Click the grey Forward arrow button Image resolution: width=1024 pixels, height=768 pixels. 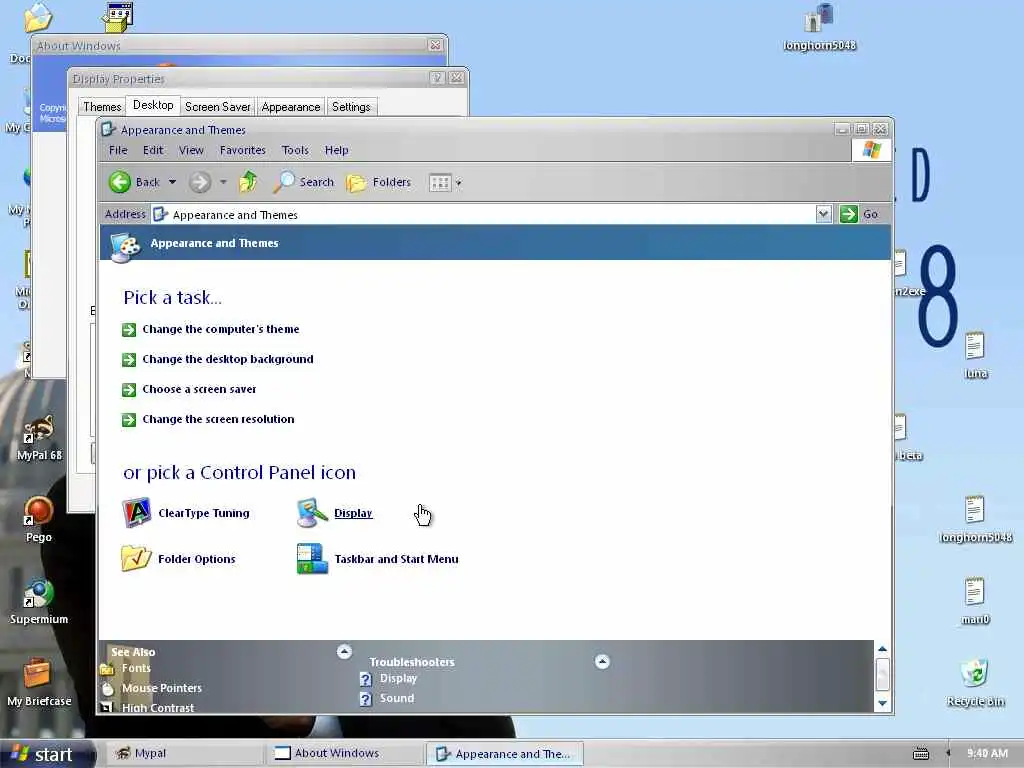tap(200, 182)
